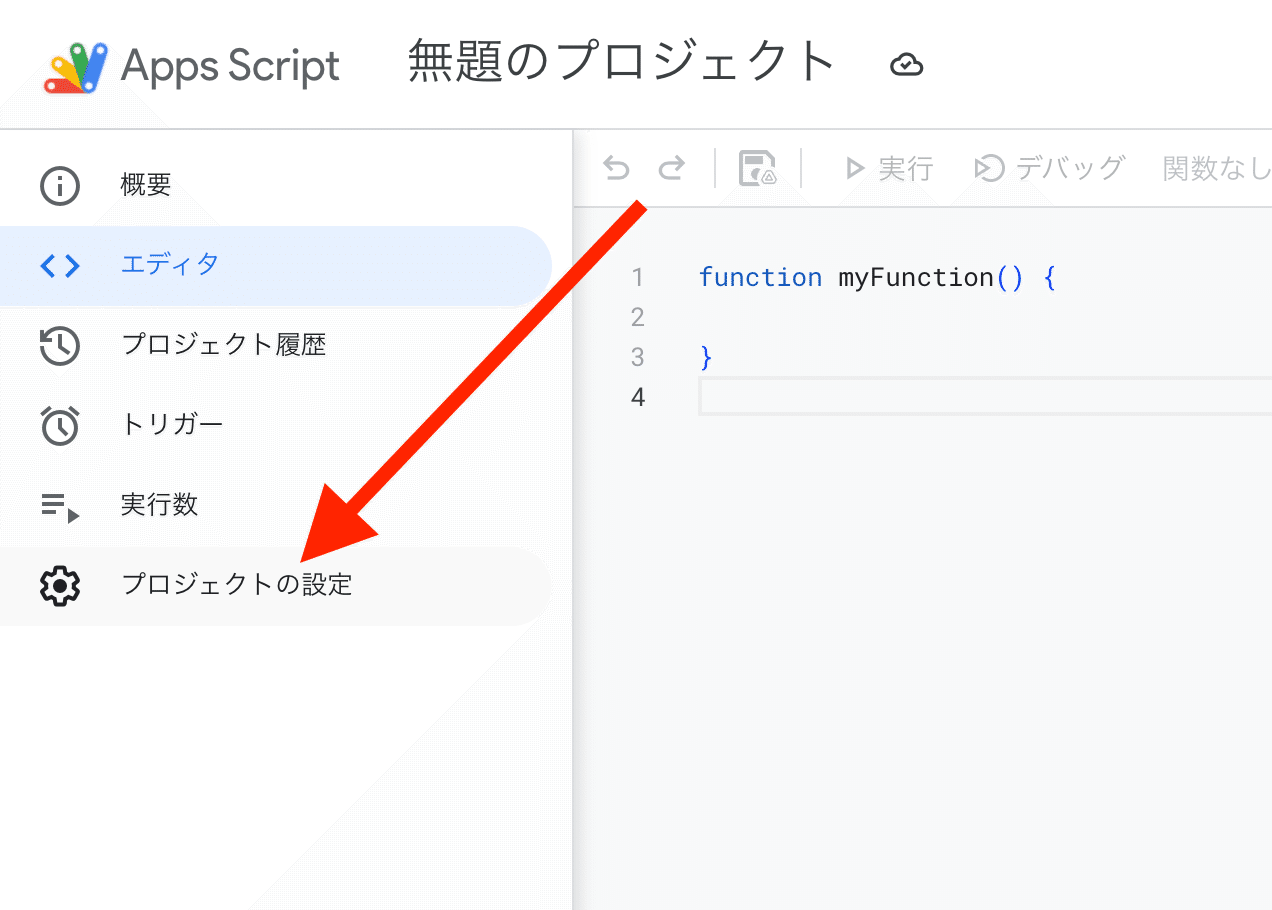Open トリガー alarm clock icon

coord(59,425)
